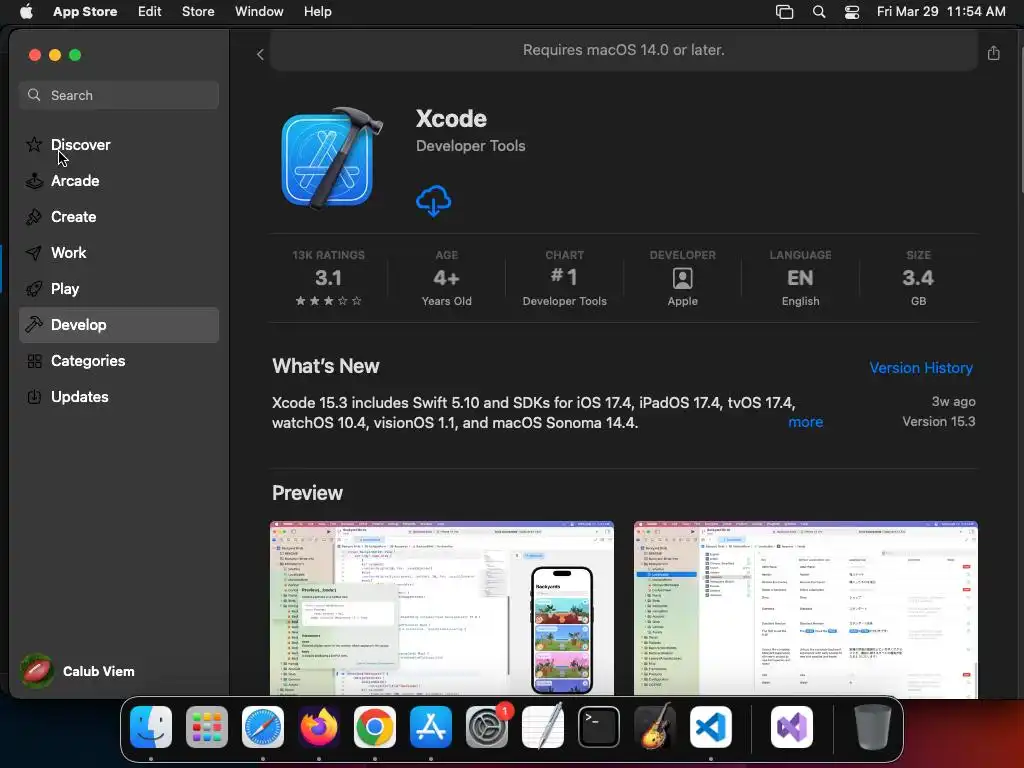Open Control Center in the menu bar
This screenshot has width=1024, height=768.
click(852, 12)
